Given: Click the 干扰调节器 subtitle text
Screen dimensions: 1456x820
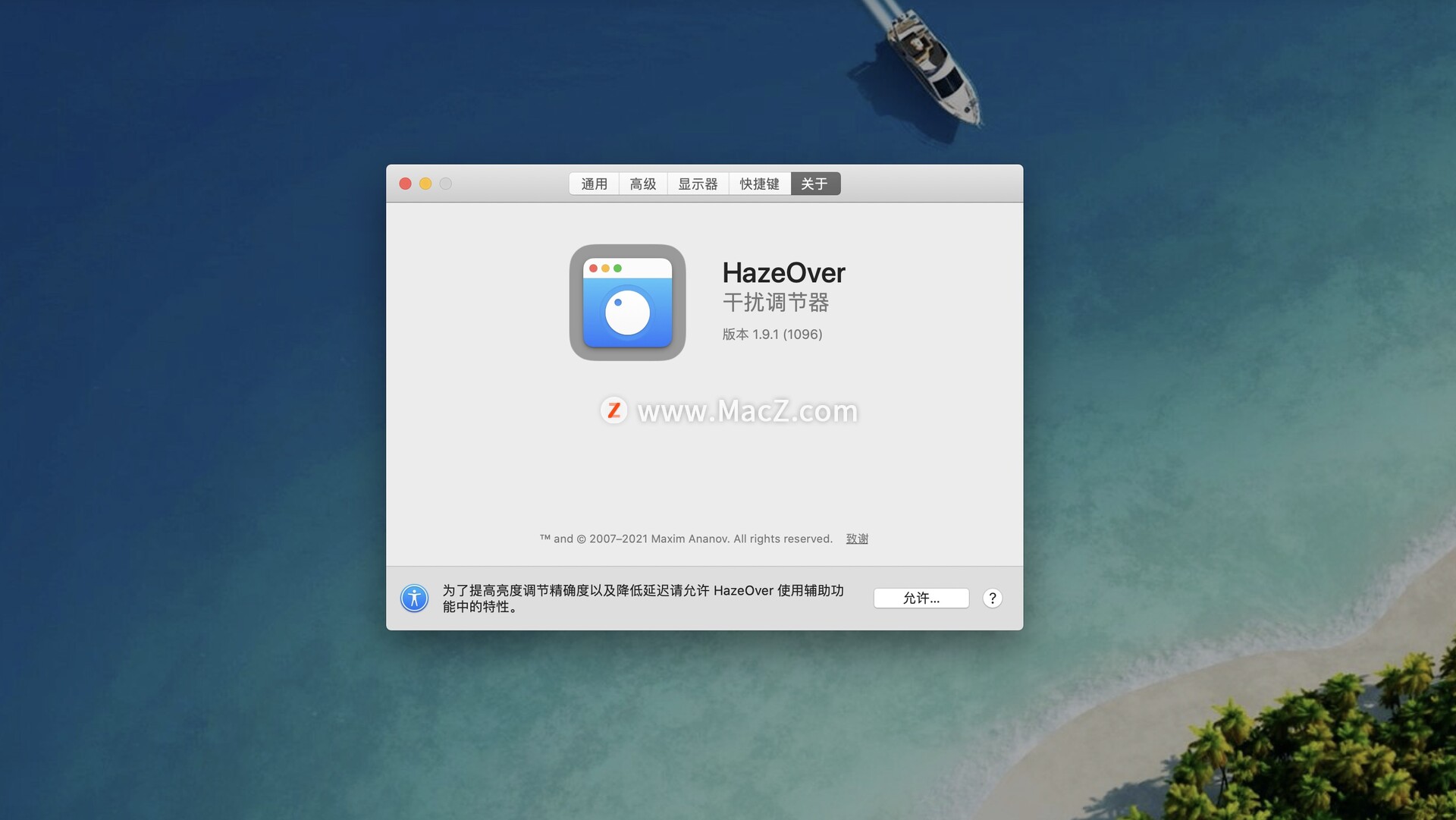Looking at the screenshot, I should pos(775,303).
